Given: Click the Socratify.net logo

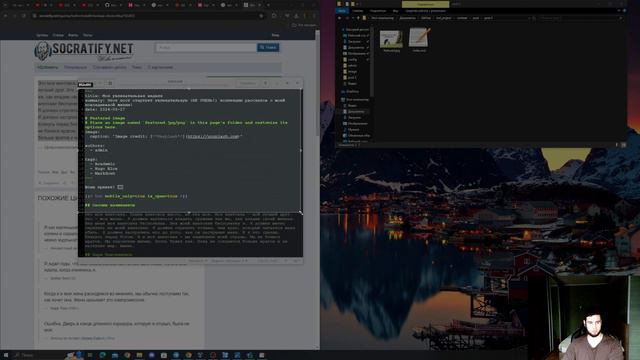Looking at the screenshot, I should 84,51.
